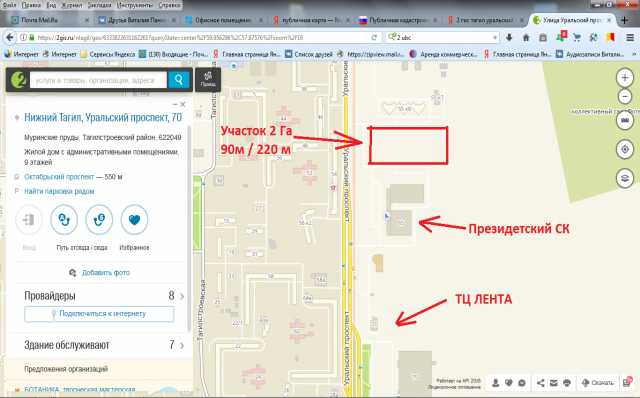Image resolution: width=640 pixels, height=398 pixels.
Task: Follow the Найти парковки рядом link
Action: pos(59,191)
